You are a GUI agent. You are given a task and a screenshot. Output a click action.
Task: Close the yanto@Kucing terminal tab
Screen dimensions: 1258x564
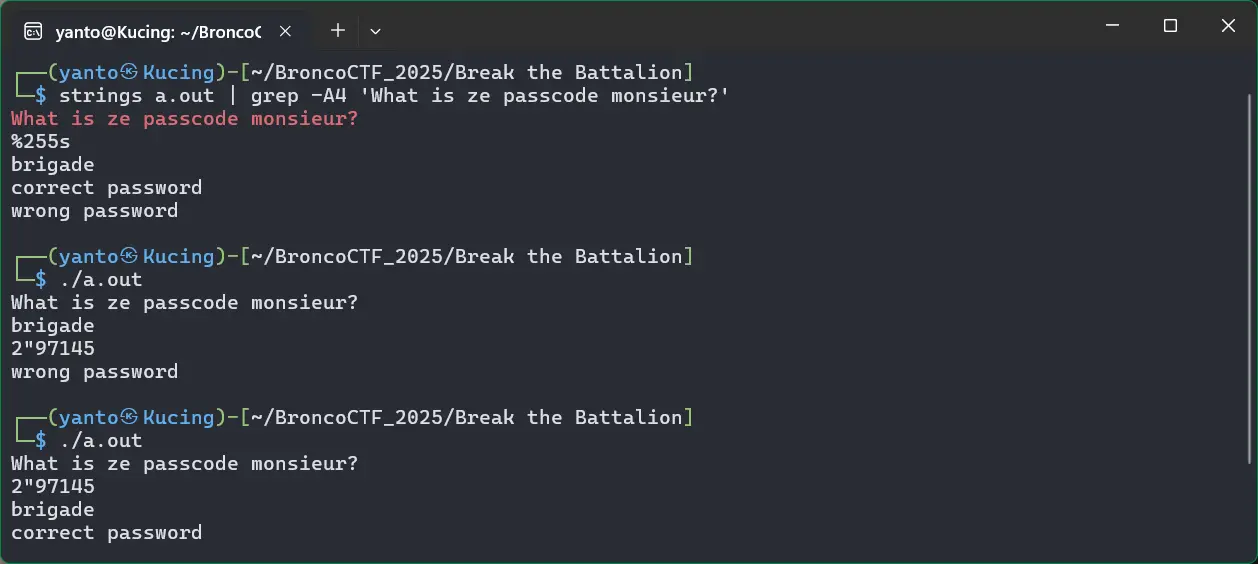click(x=285, y=31)
